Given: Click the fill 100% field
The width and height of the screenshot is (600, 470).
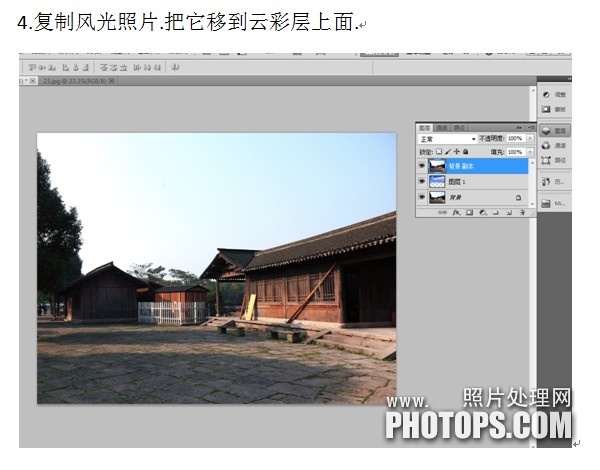Looking at the screenshot, I should click(515, 152).
